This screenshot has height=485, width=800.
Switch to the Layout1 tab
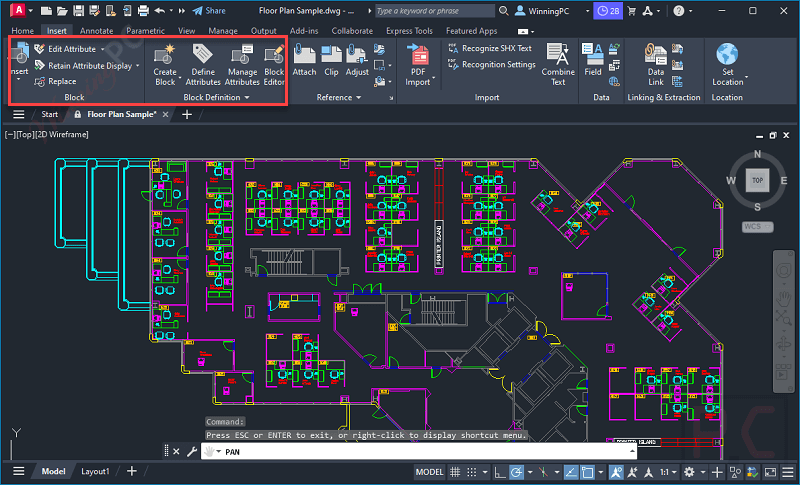pyautogui.click(x=95, y=471)
